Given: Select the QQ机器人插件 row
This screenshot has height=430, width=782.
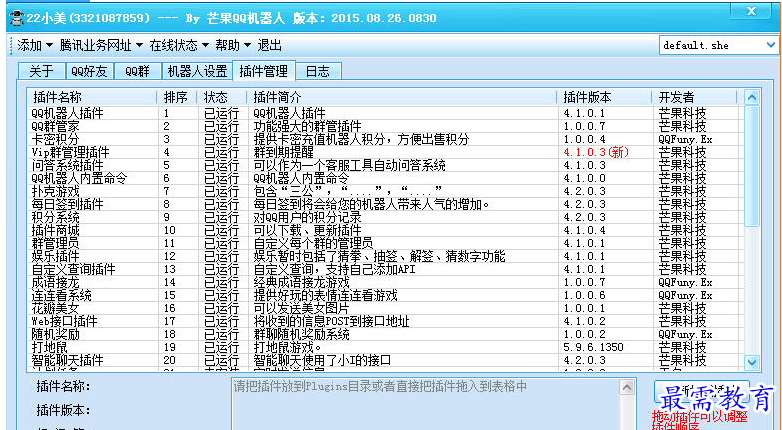Looking at the screenshot, I should 383,113.
